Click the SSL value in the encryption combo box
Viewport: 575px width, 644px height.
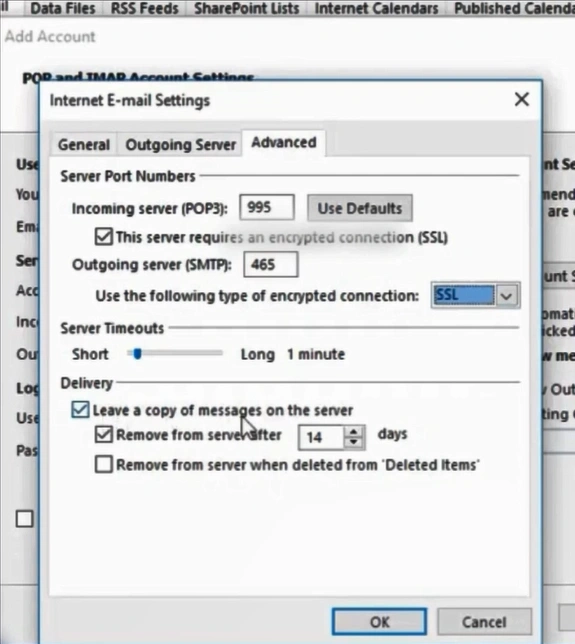[464, 295]
